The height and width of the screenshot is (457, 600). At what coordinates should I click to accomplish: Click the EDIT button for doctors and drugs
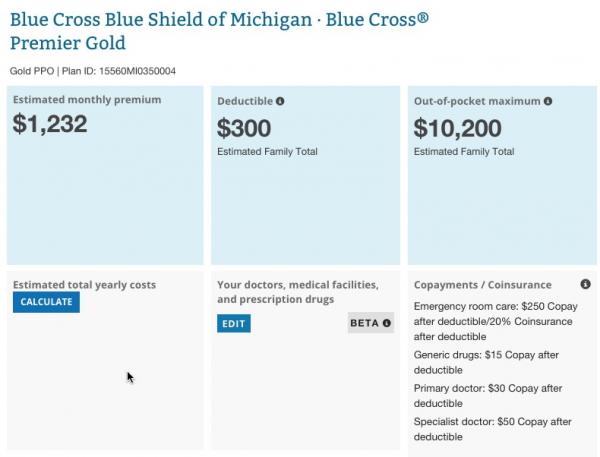tap(234, 323)
